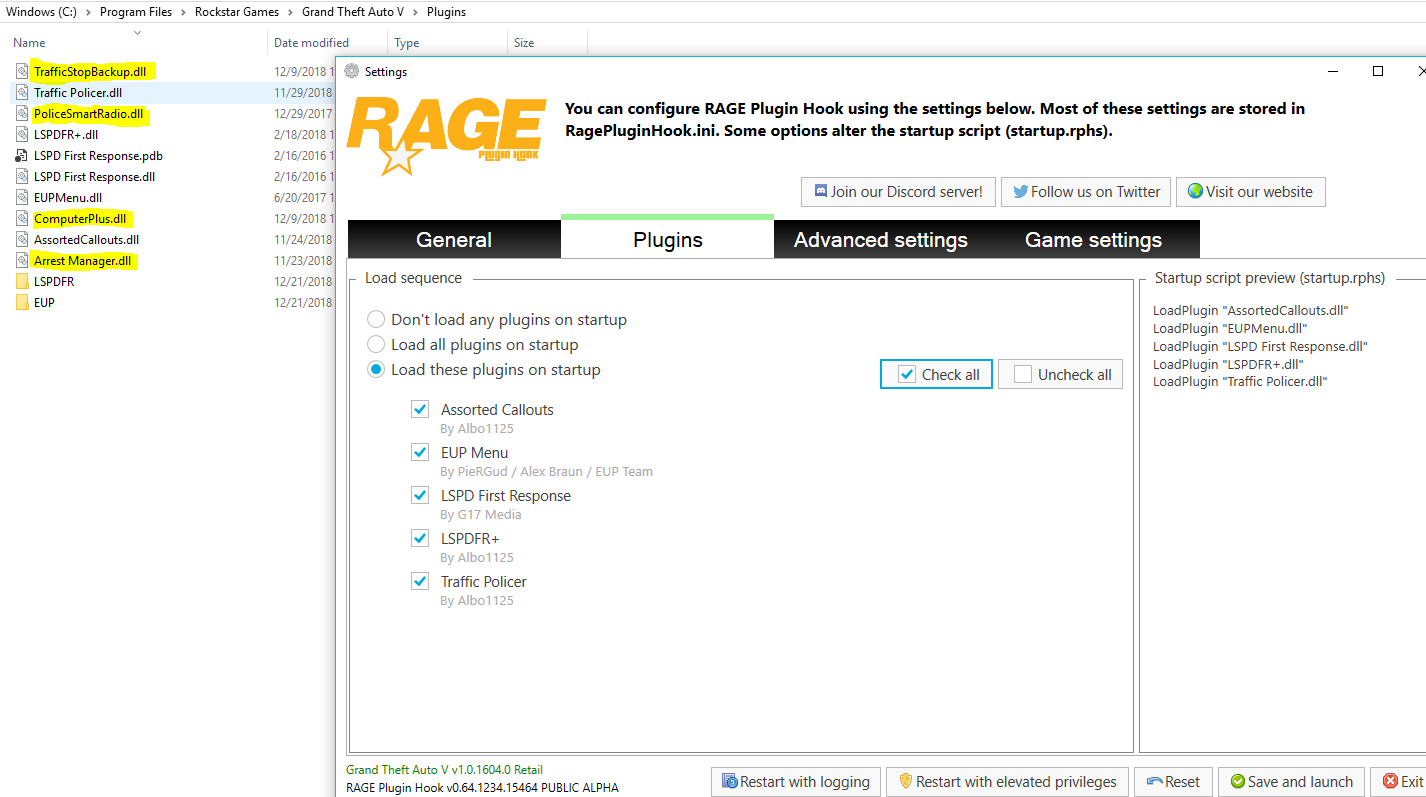Image resolution: width=1426 pixels, height=797 pixels.
Task: Choose "Load all plugins on startup" option
Action: click(376, 345)
